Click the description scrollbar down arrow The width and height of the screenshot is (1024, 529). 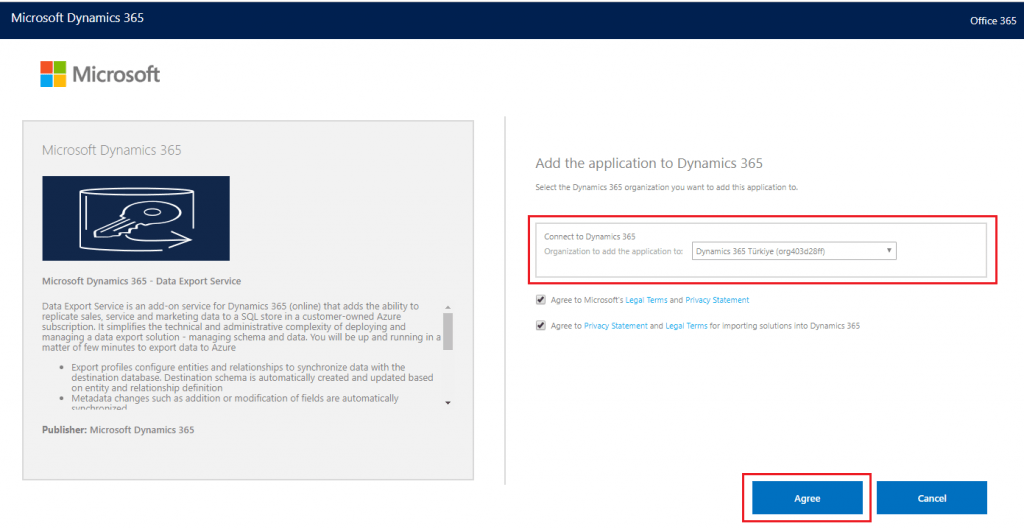[447, 403]
